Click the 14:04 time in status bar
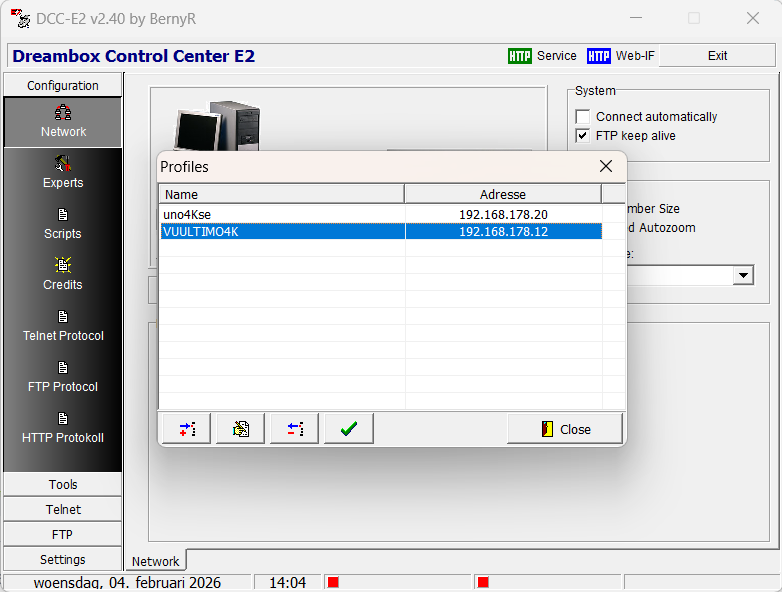This screenshot has width=782, height=592. [287, 583]
